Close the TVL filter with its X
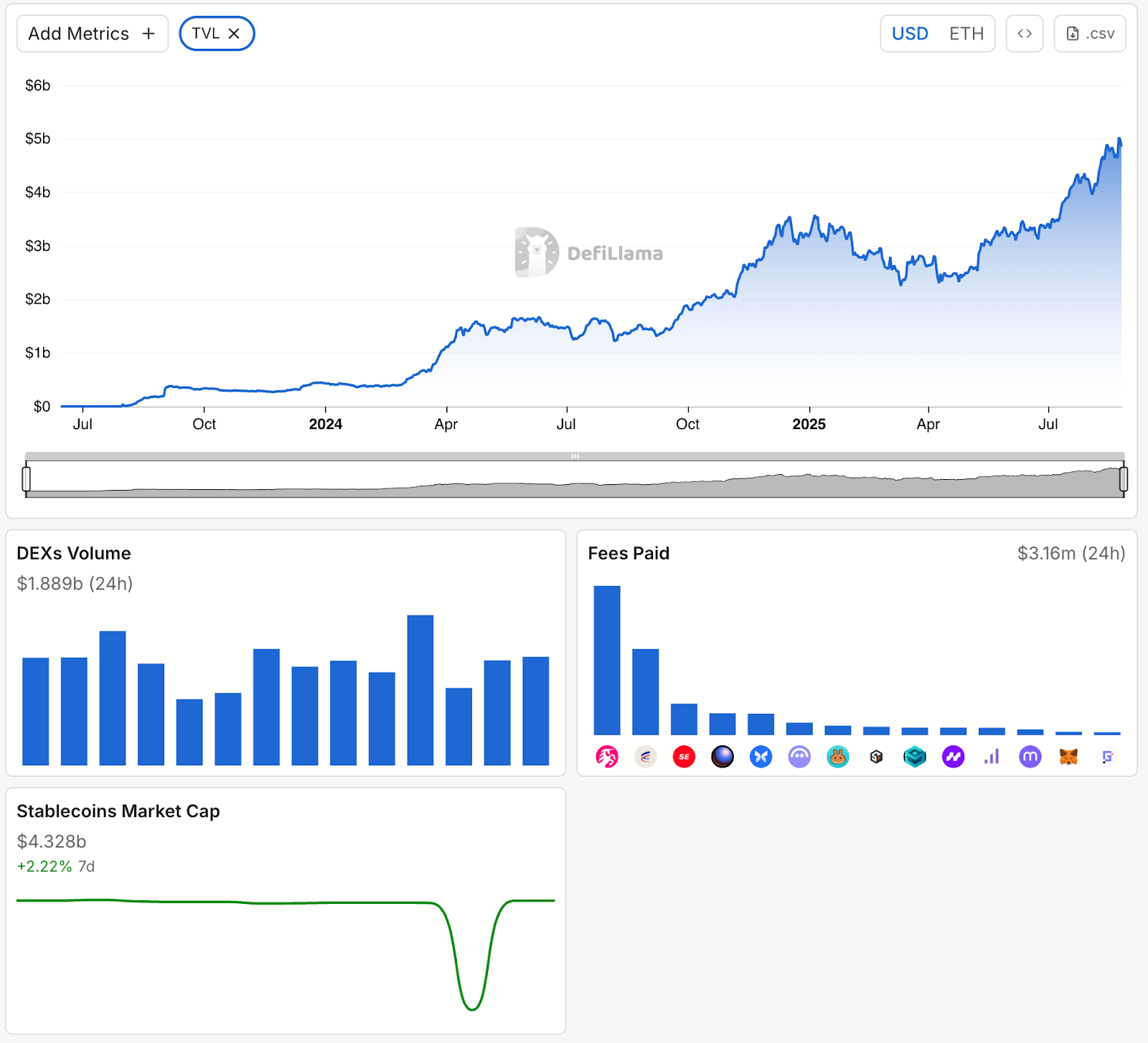The width and height of the screenshot is (1148, 1043). 234,33
